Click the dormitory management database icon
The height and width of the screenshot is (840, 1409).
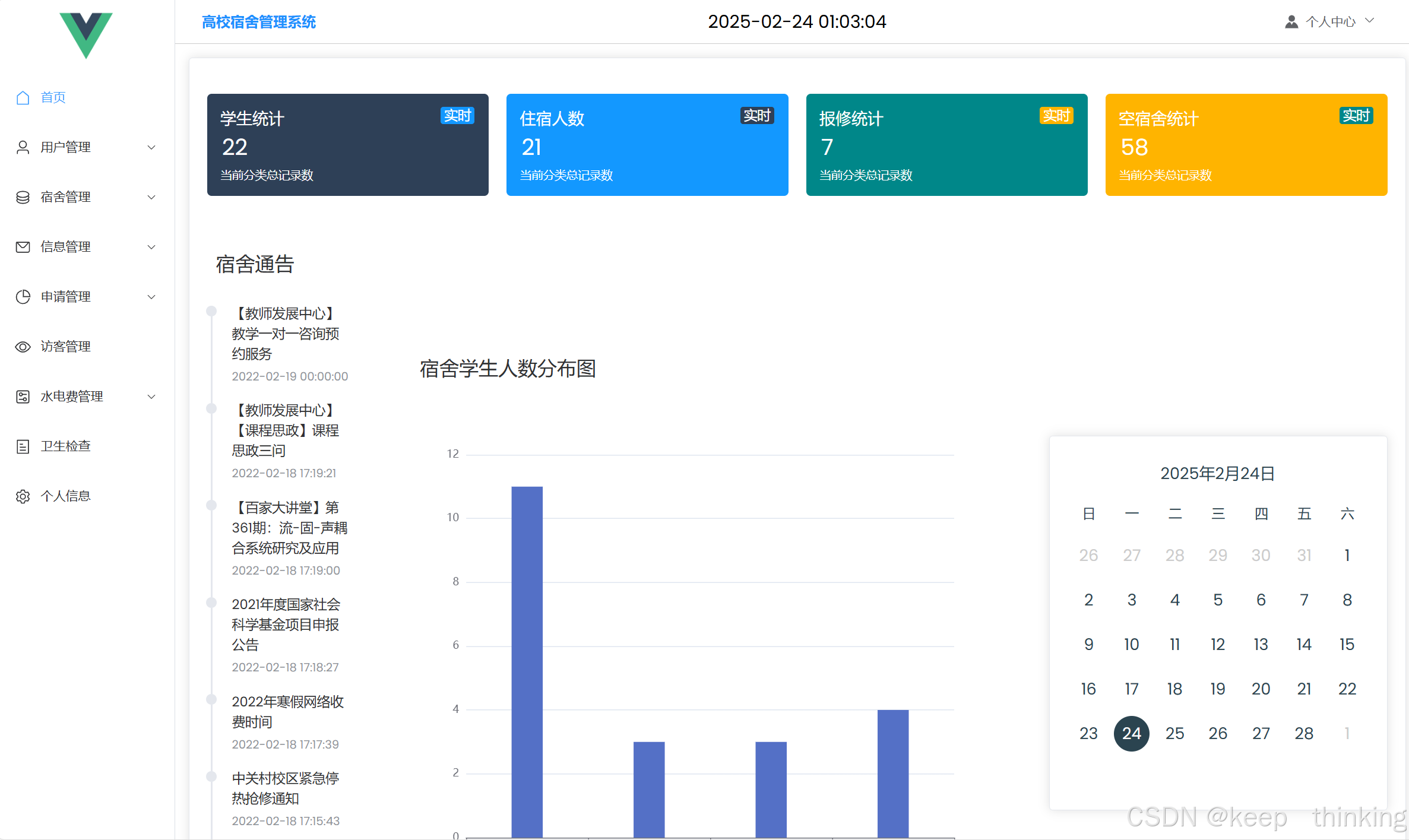[23, 197]
